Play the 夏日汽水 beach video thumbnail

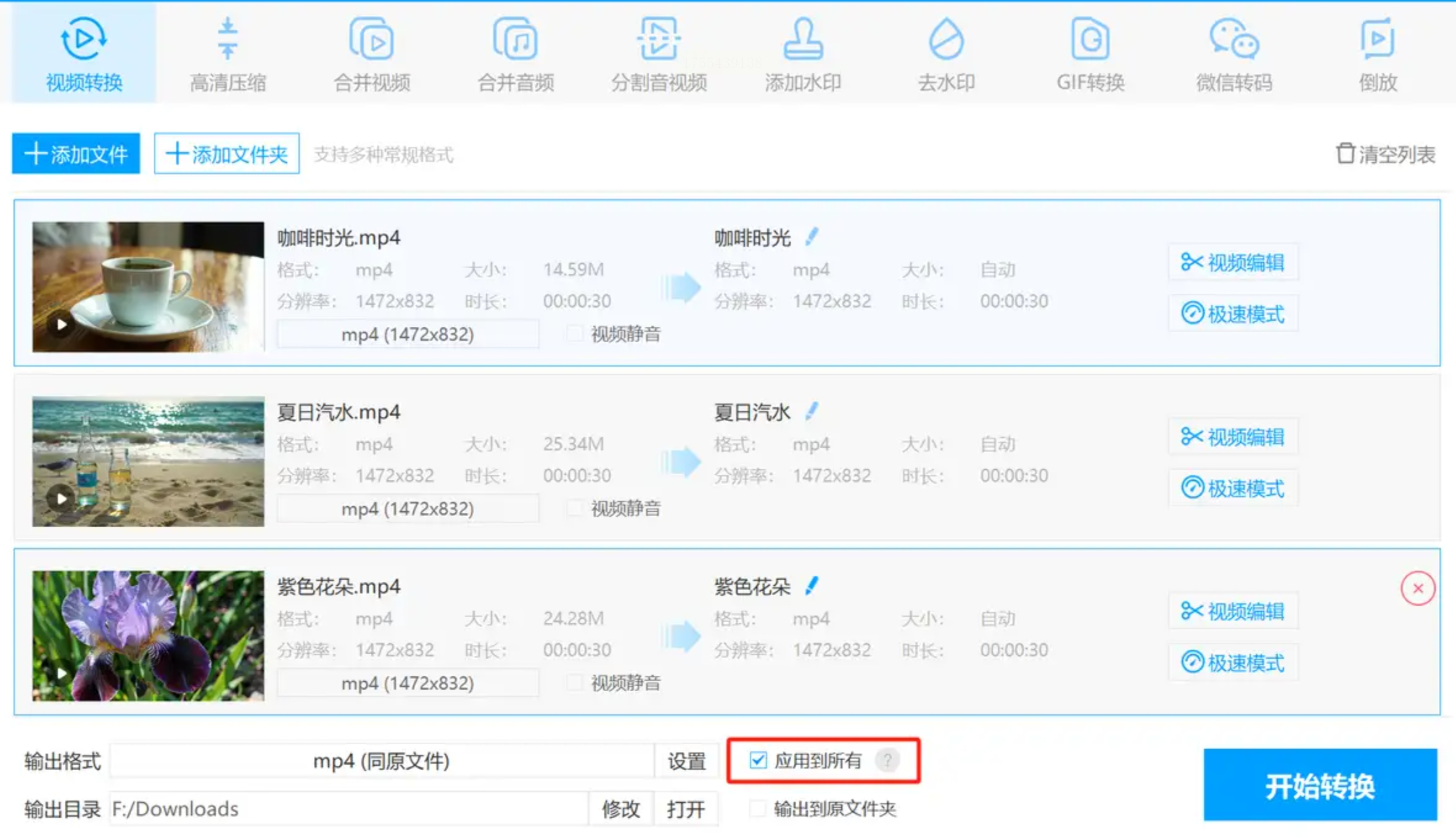tap(61, 498)
